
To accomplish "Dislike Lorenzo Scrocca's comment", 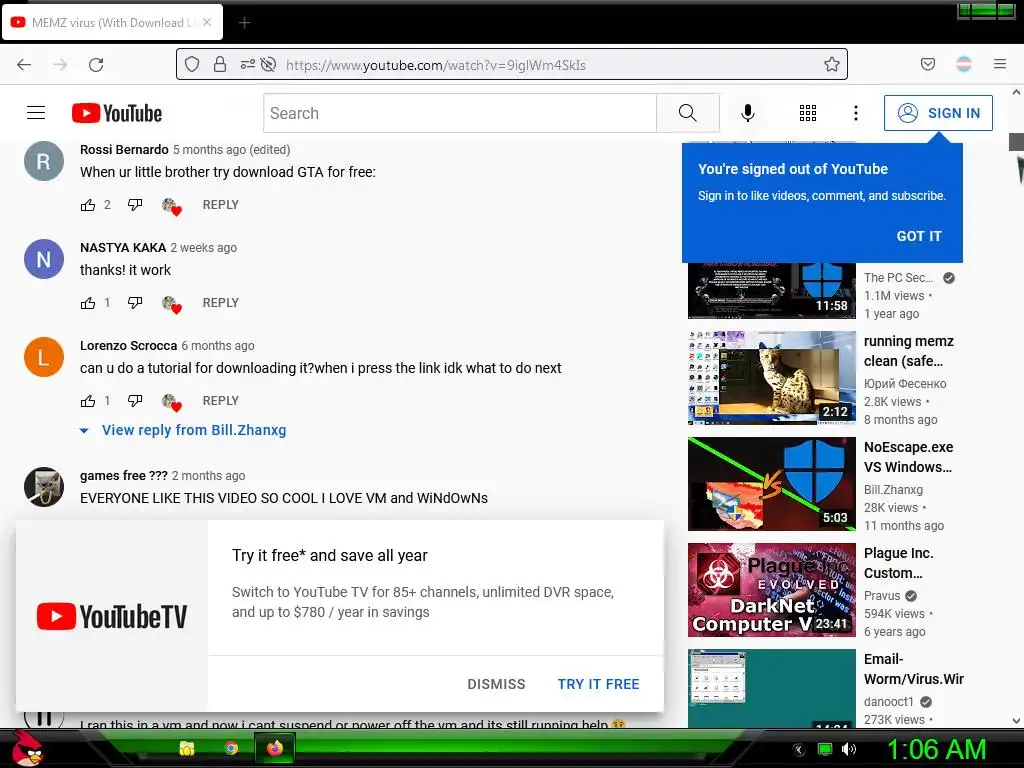I will click(135, 401).
